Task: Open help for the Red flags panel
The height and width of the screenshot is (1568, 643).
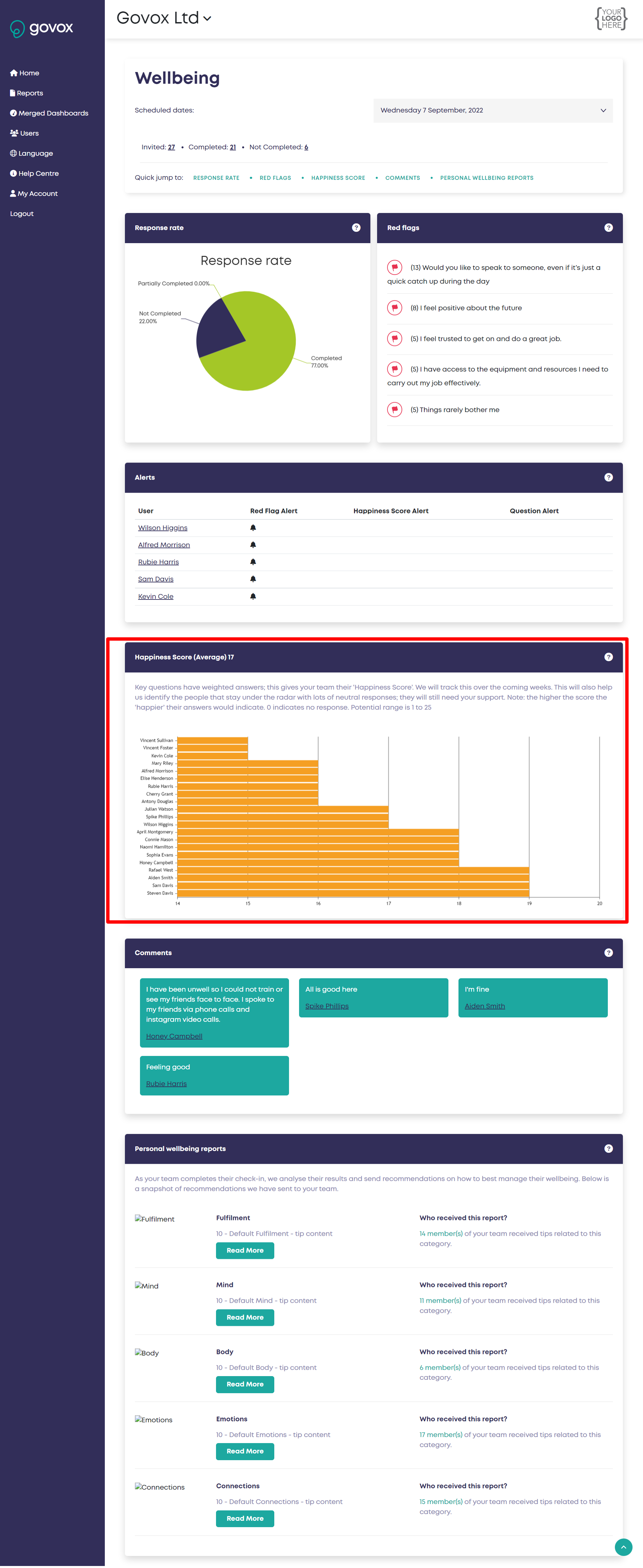Action: click(608, 228)
